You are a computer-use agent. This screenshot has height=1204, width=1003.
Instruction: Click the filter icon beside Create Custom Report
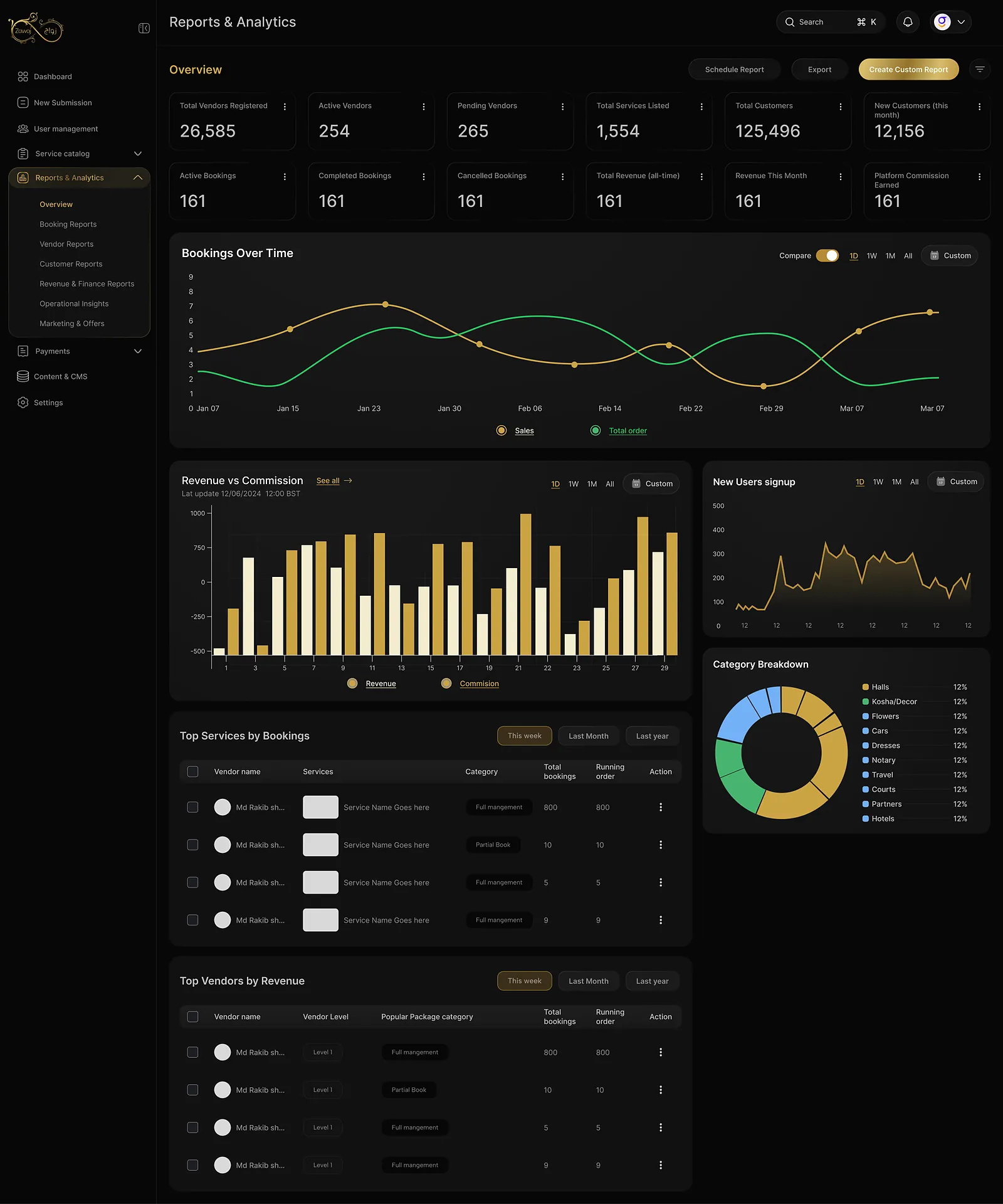tap(980, 70)
